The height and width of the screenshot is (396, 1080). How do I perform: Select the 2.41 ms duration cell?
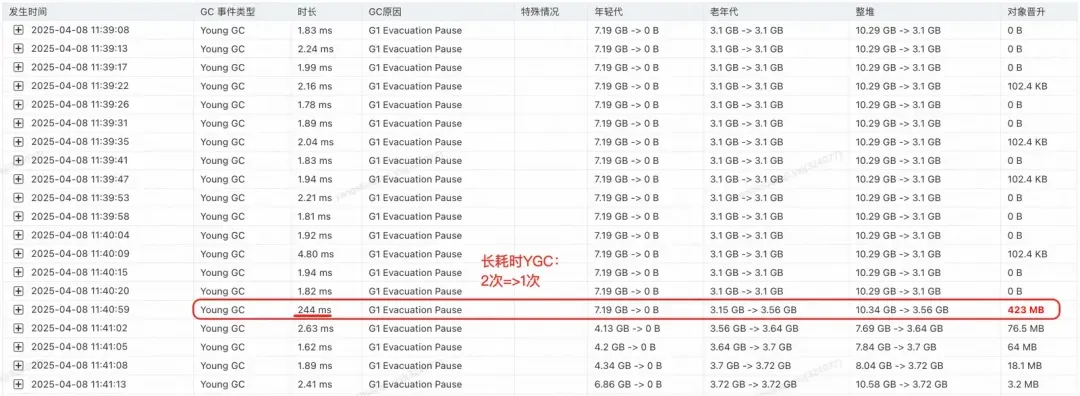pos(315,384)
